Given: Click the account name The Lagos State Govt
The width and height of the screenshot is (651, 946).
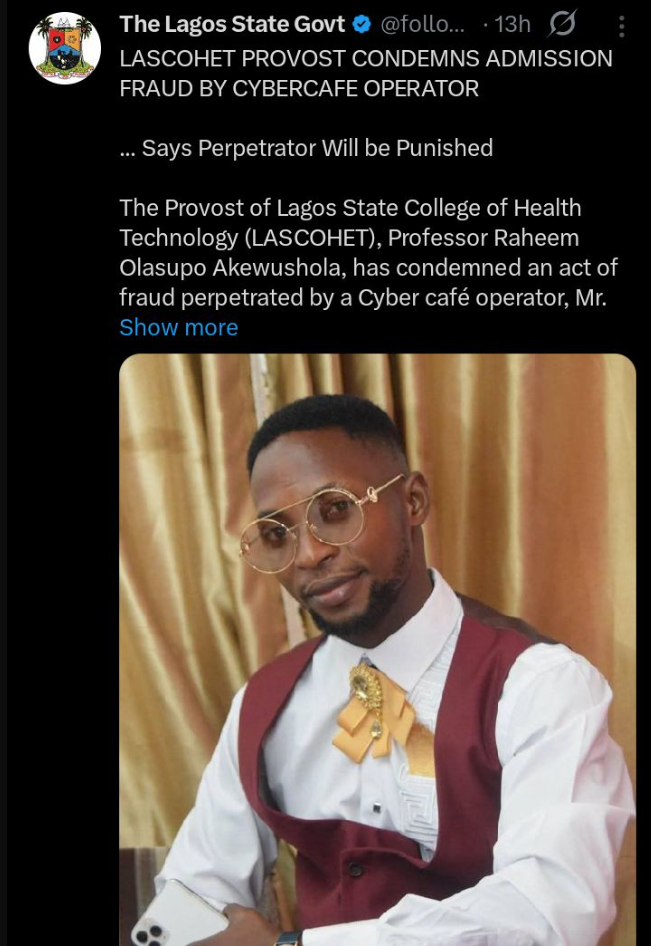Looking at the screenshot, I should tap(232, 24).
